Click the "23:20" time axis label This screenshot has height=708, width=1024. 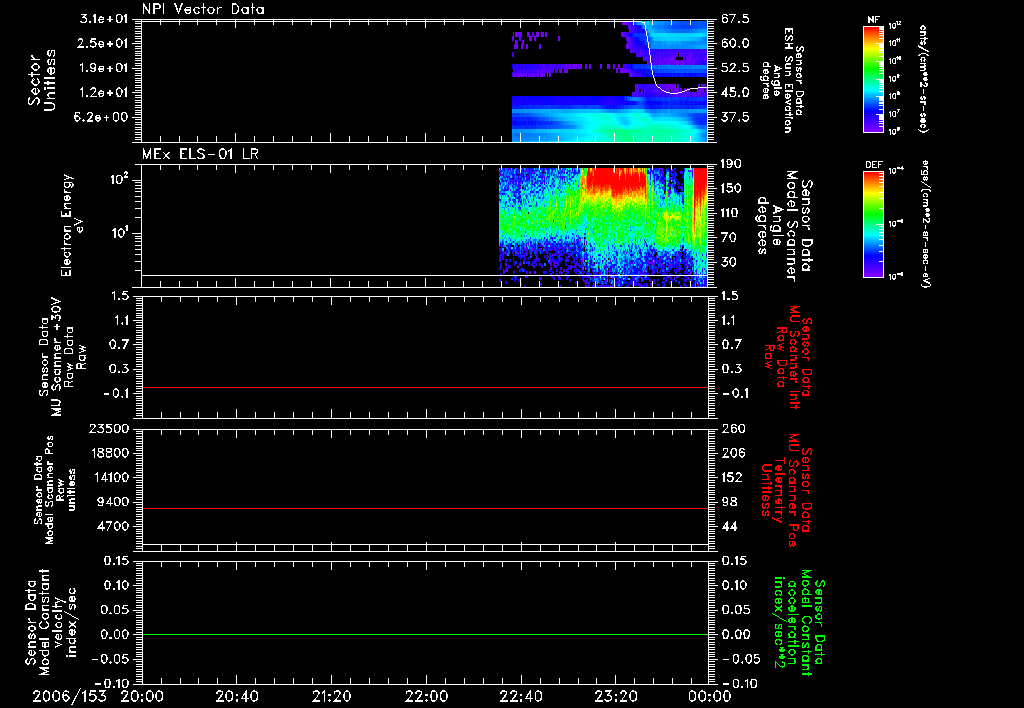tap(616, 696)
